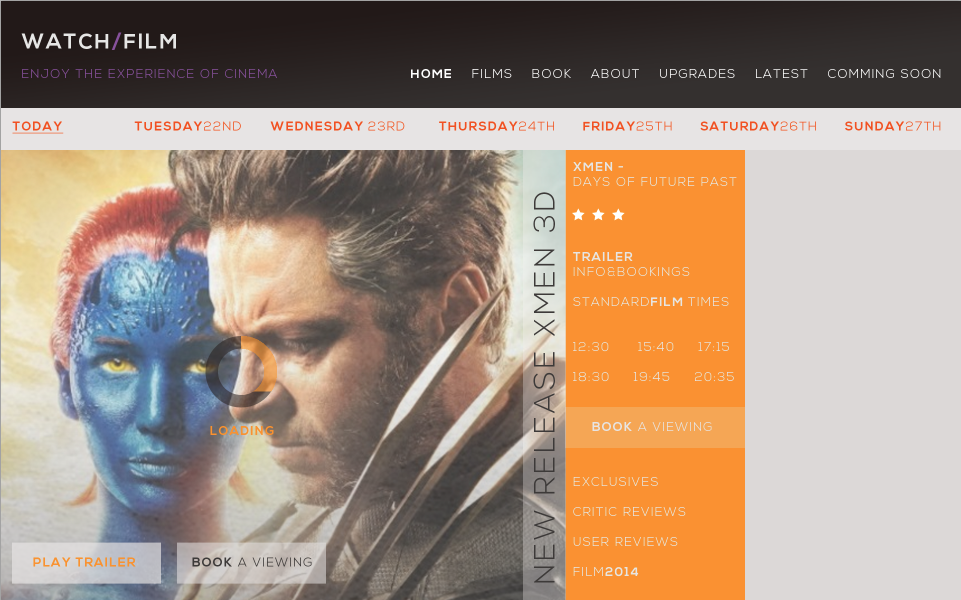The height and width of the screenshot is (600, 961).
Task: Click the WATCH/FILM logo
Action: [99, 41]
